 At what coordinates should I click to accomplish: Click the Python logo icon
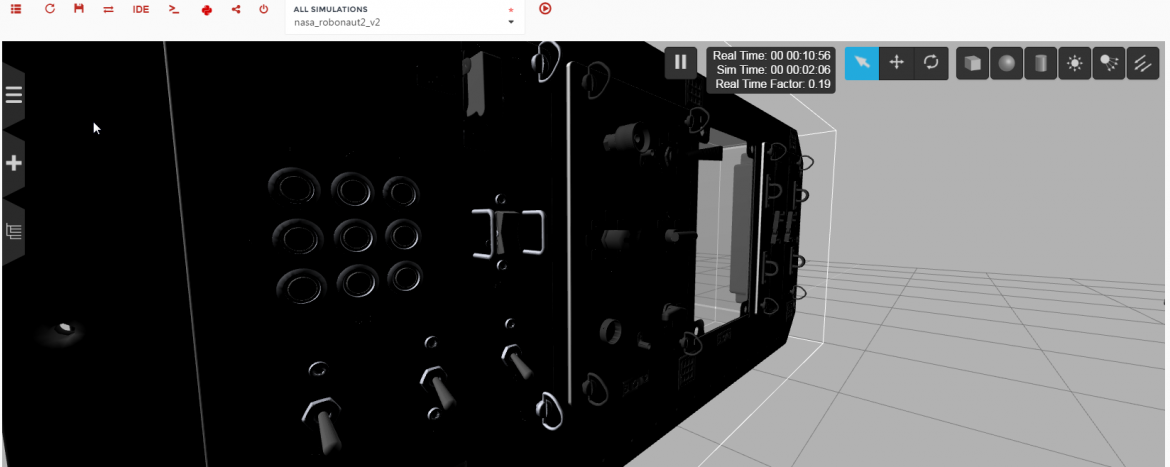207,10
